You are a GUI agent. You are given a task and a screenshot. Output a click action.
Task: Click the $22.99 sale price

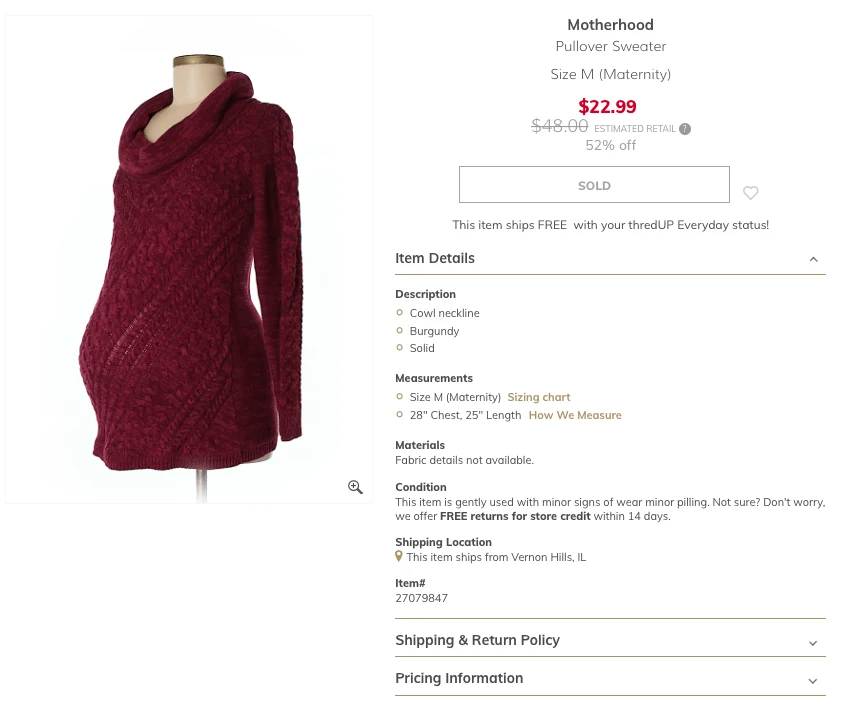click(x=607, y=106)
